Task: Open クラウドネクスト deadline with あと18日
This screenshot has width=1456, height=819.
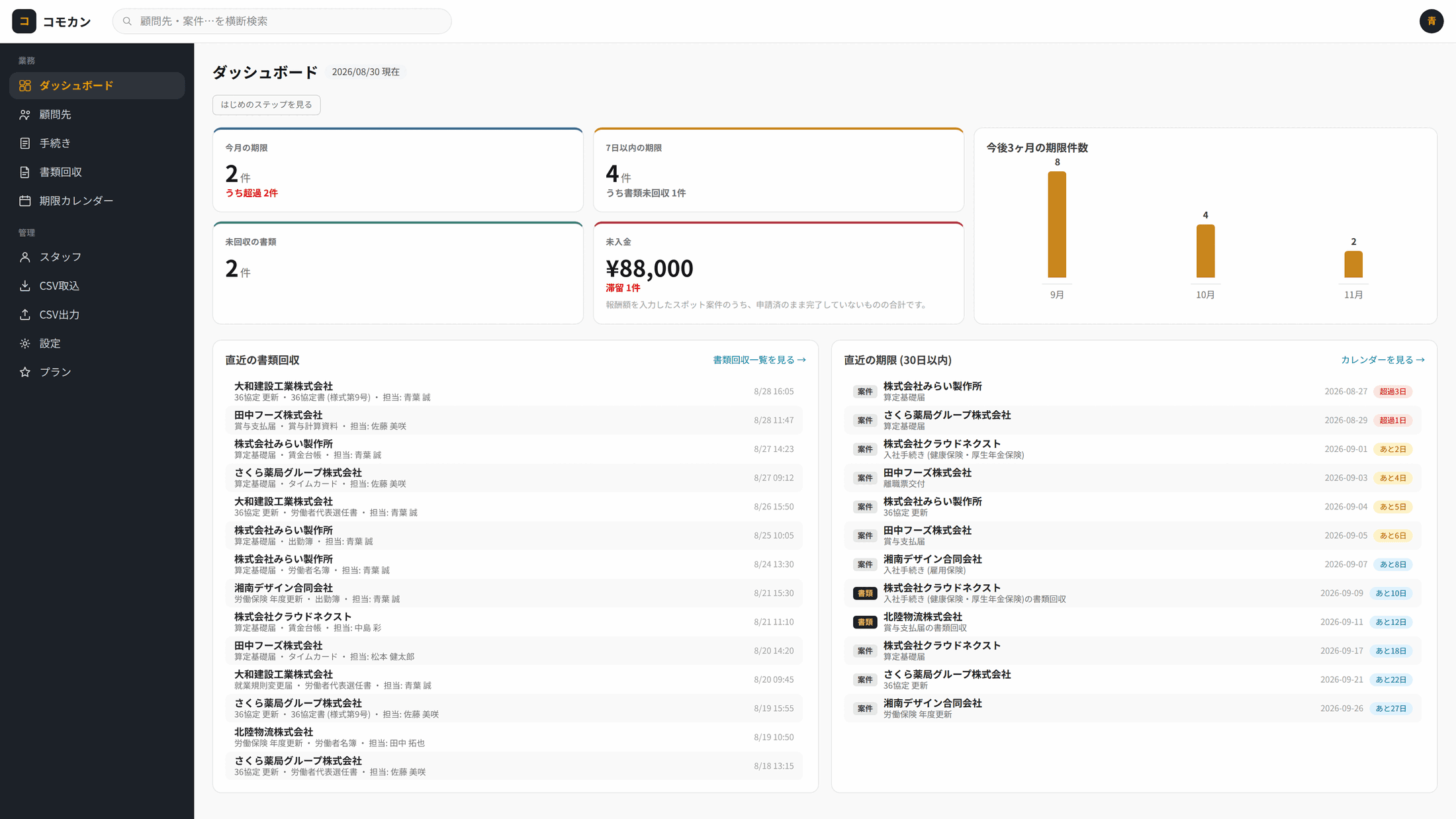Action: 1132,650
